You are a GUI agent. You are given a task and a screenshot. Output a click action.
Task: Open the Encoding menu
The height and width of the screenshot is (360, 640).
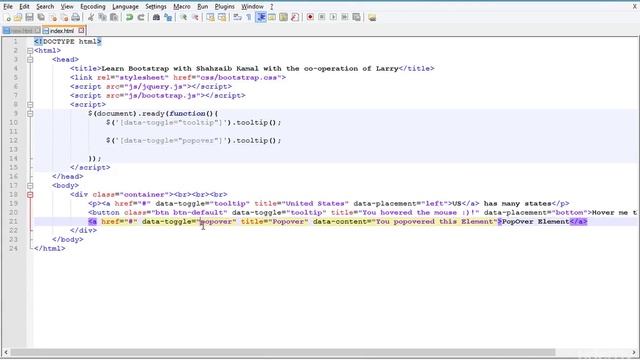pyautogui.click(x=93, y=7)
